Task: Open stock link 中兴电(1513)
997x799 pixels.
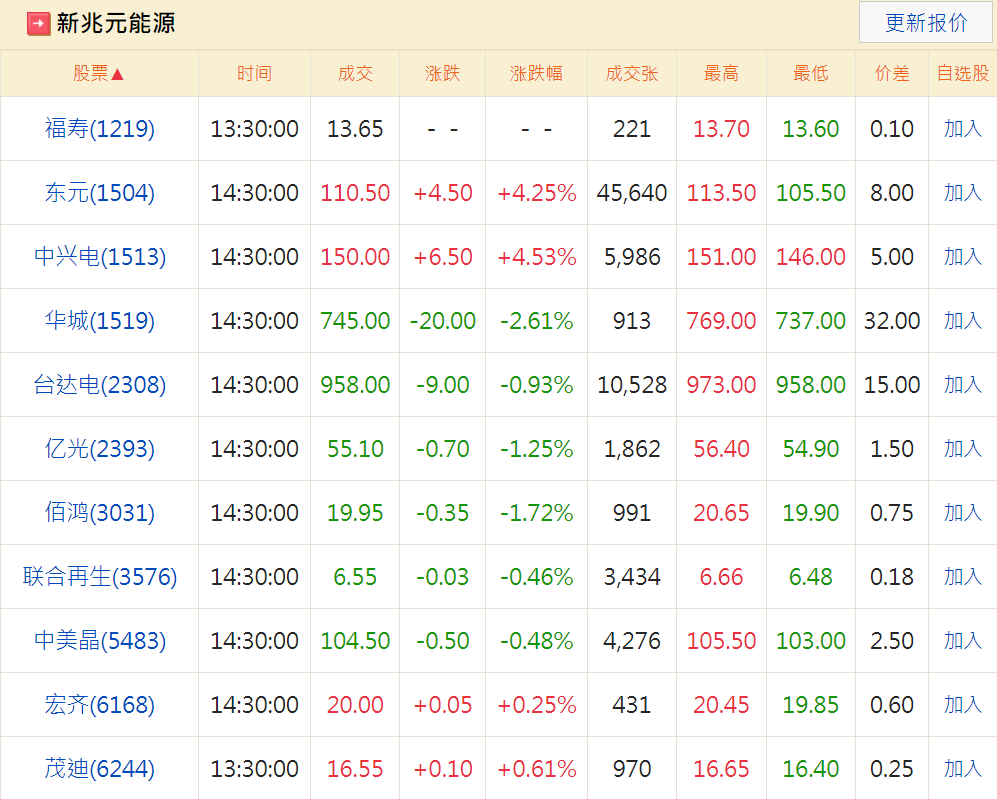Action: coord(100,257)
